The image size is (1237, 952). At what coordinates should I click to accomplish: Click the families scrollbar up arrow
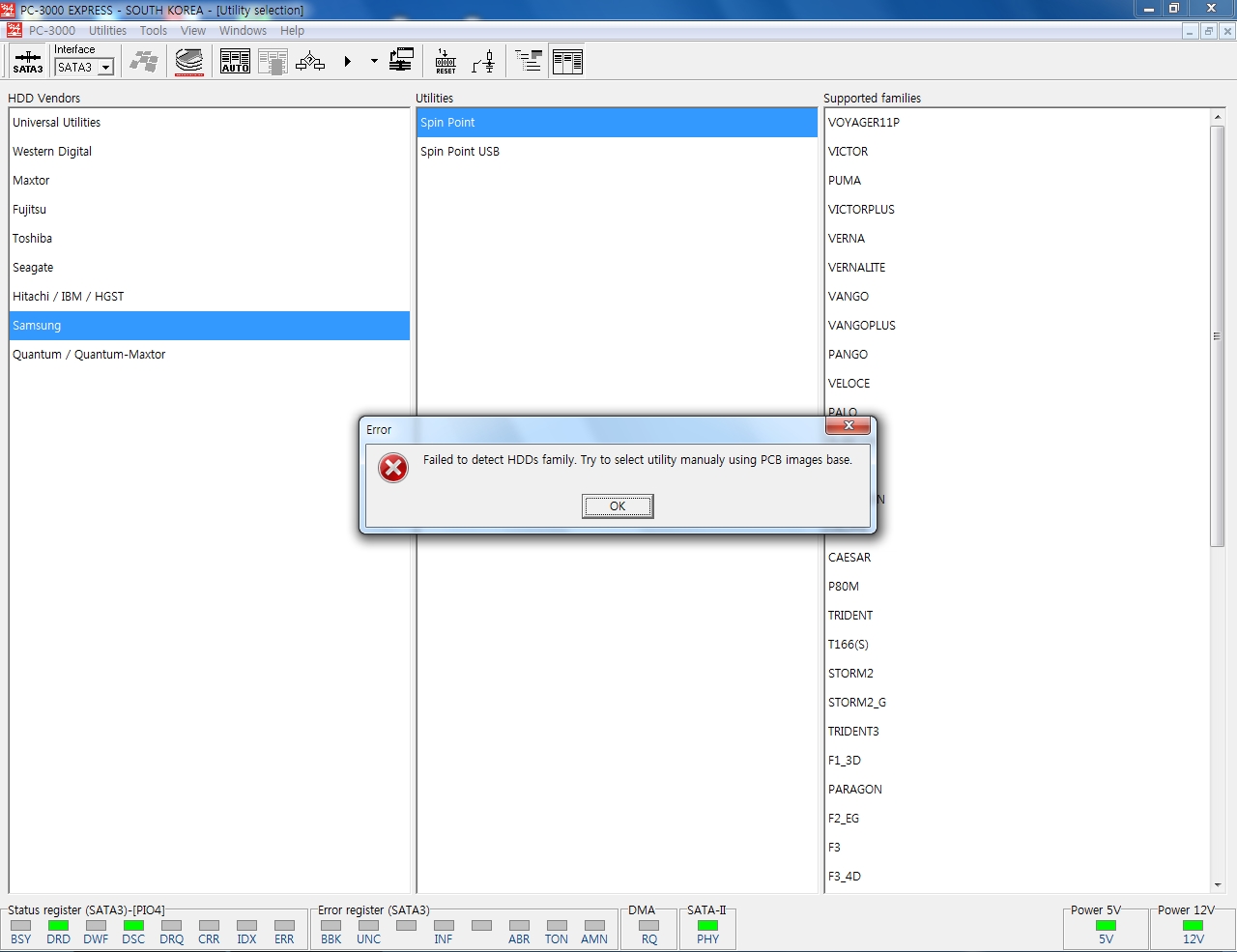point(1217,117)
